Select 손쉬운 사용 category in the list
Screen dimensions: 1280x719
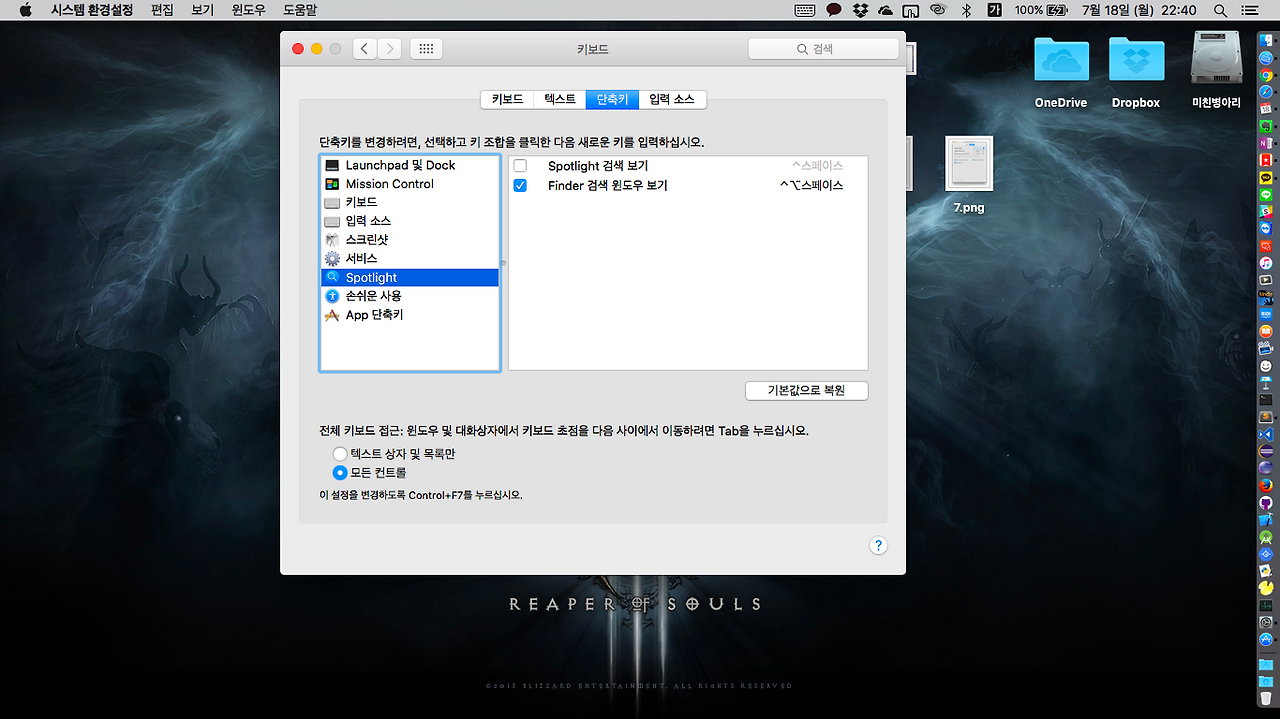410,296
